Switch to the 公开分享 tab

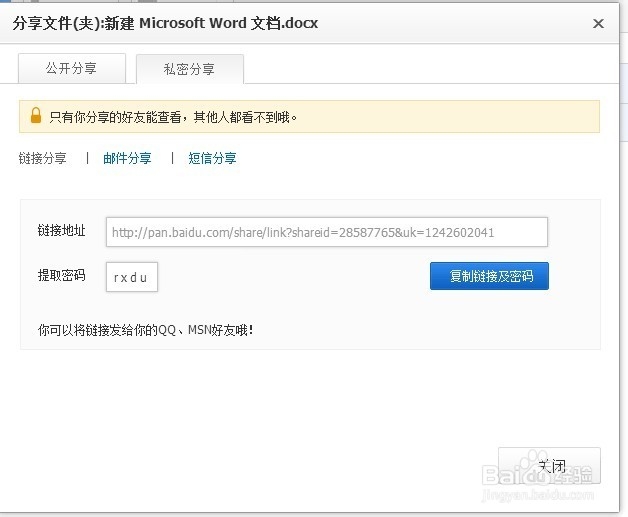click(x=72, y=68)
